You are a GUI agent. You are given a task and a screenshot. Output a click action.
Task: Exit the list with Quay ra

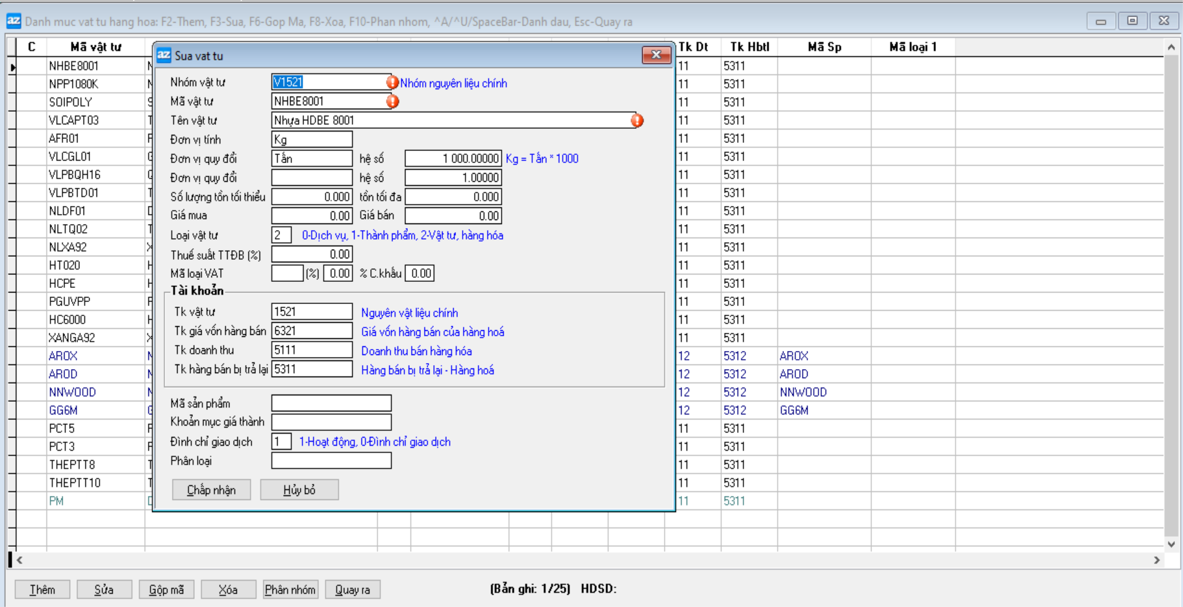(x=352, y=590)
